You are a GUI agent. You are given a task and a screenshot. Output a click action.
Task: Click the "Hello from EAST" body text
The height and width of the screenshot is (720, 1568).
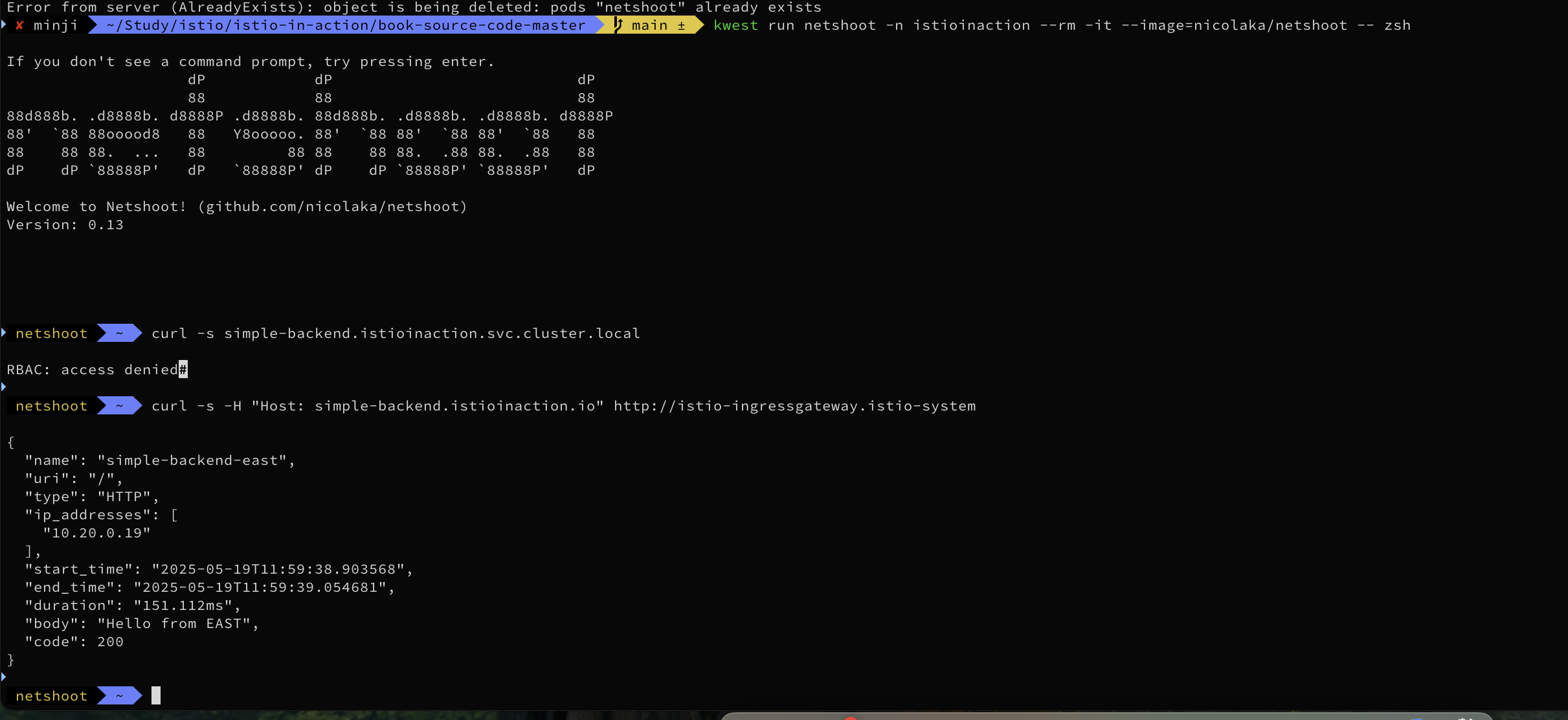click(x=174, y=624)
